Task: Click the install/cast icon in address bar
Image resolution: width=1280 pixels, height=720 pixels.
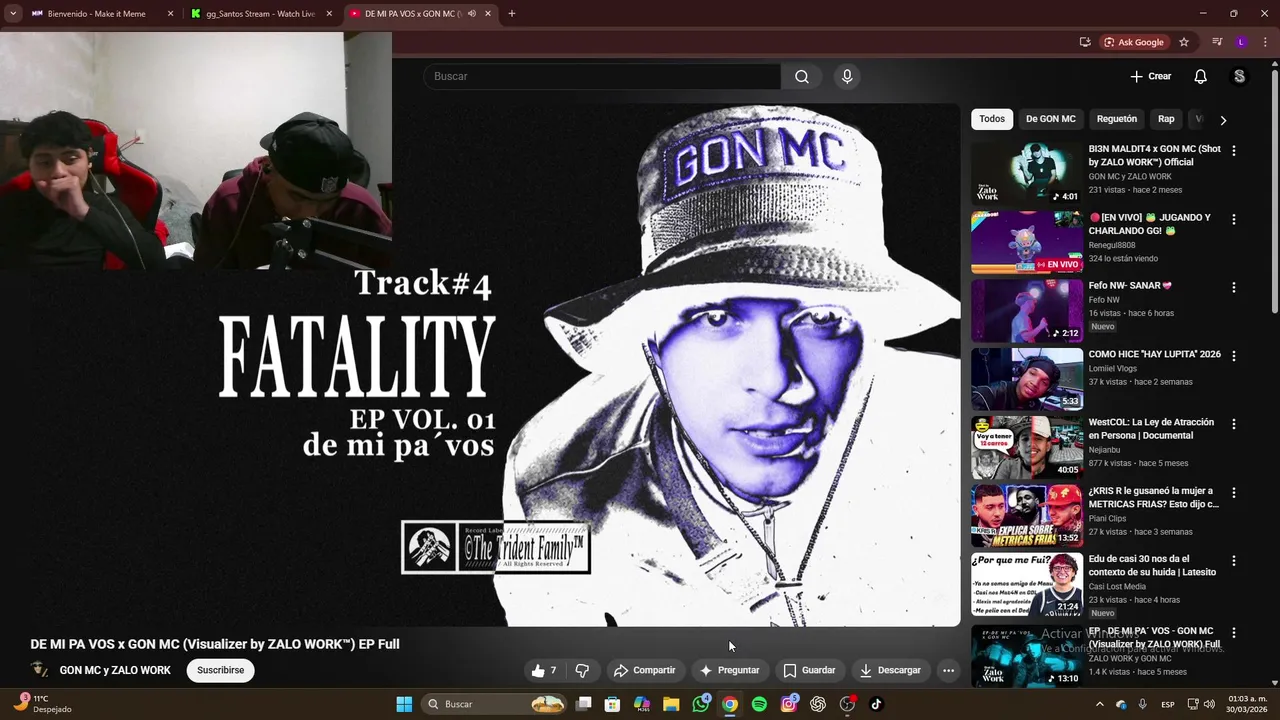Action: tap(1085, 42)
